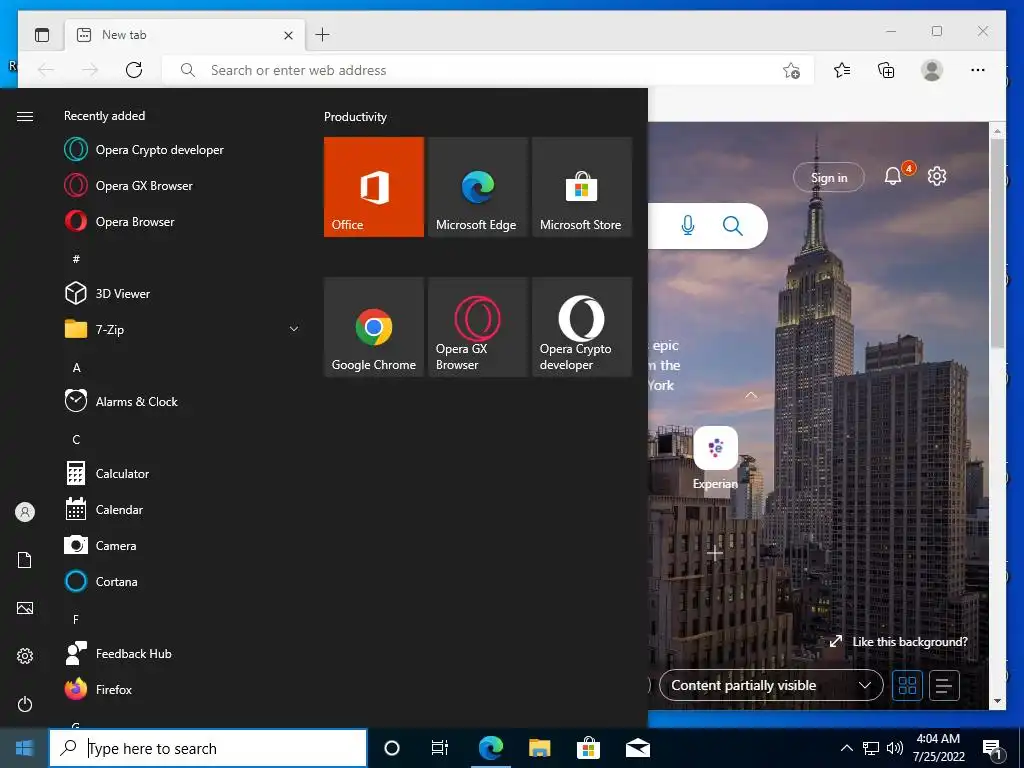Viewport: 1024px width, 768px height.
Task: Start voice search with microphone icon
Action: 688,226
